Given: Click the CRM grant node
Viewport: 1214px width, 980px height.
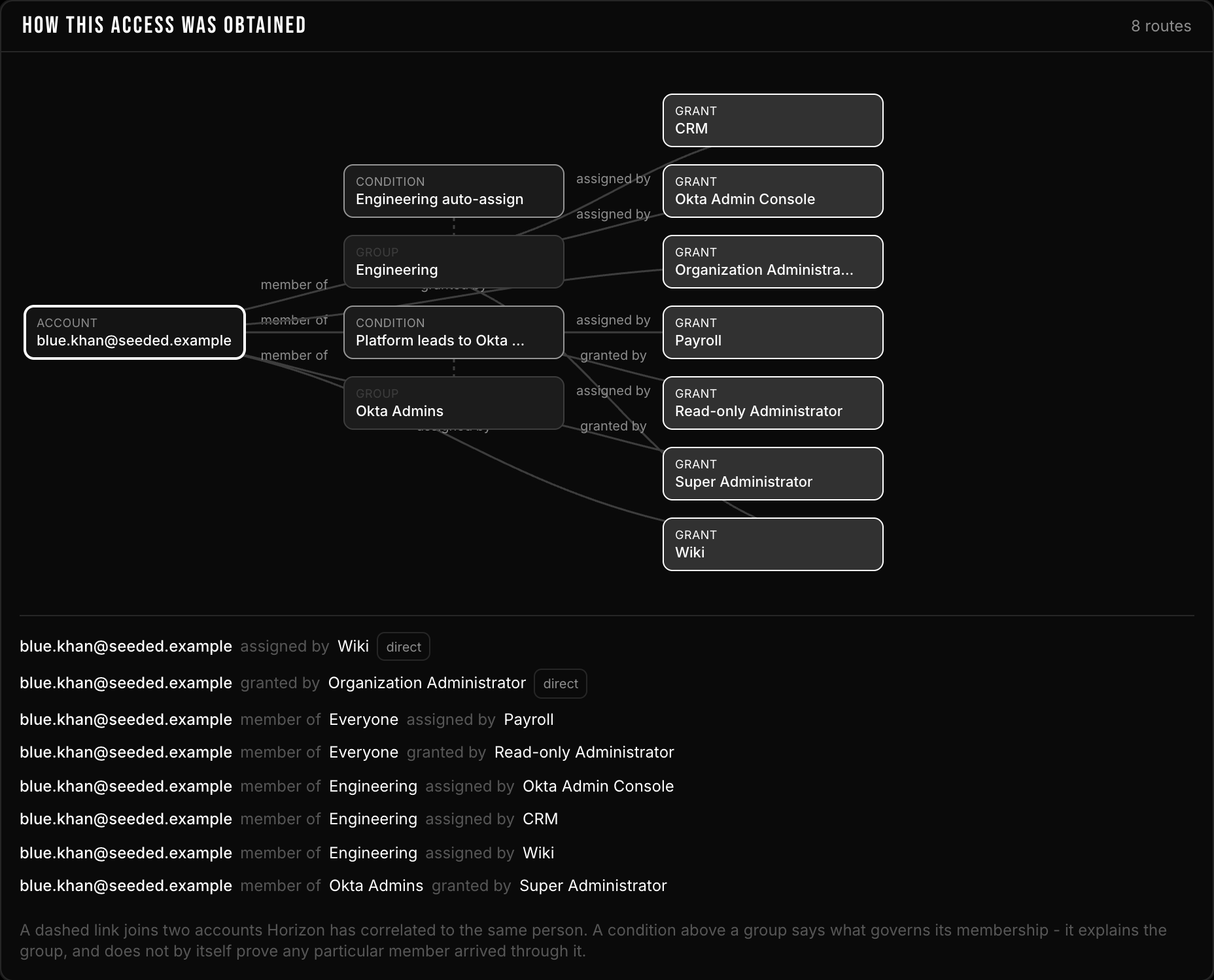Looking at the screenshot, I should pyautogui.click(x=773, y=120).
